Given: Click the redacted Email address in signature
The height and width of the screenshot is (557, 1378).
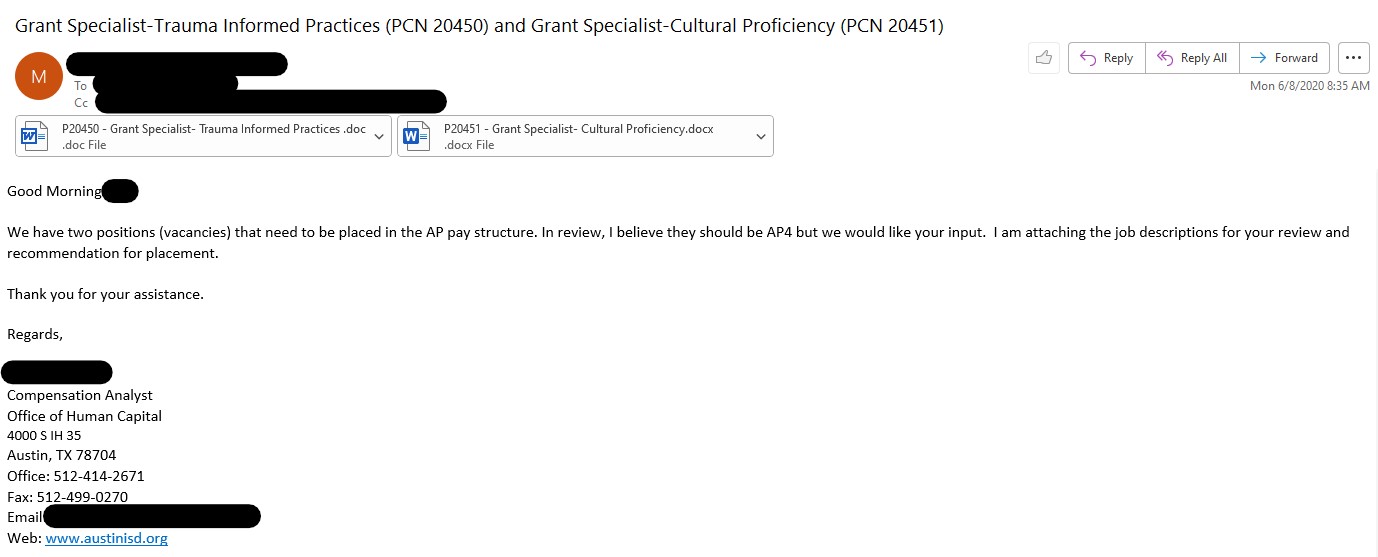Looking at the screenshot, I should [x=152, y=517].
